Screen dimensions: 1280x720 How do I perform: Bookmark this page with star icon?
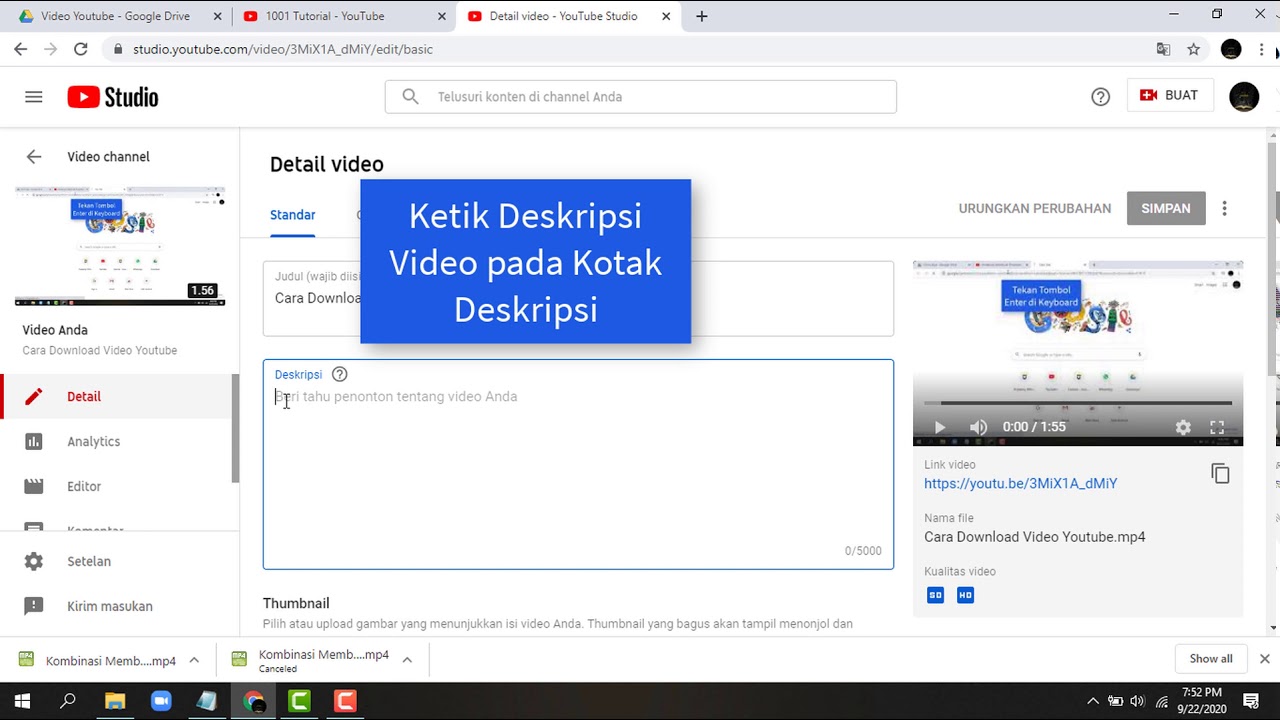pos(1193,49)
